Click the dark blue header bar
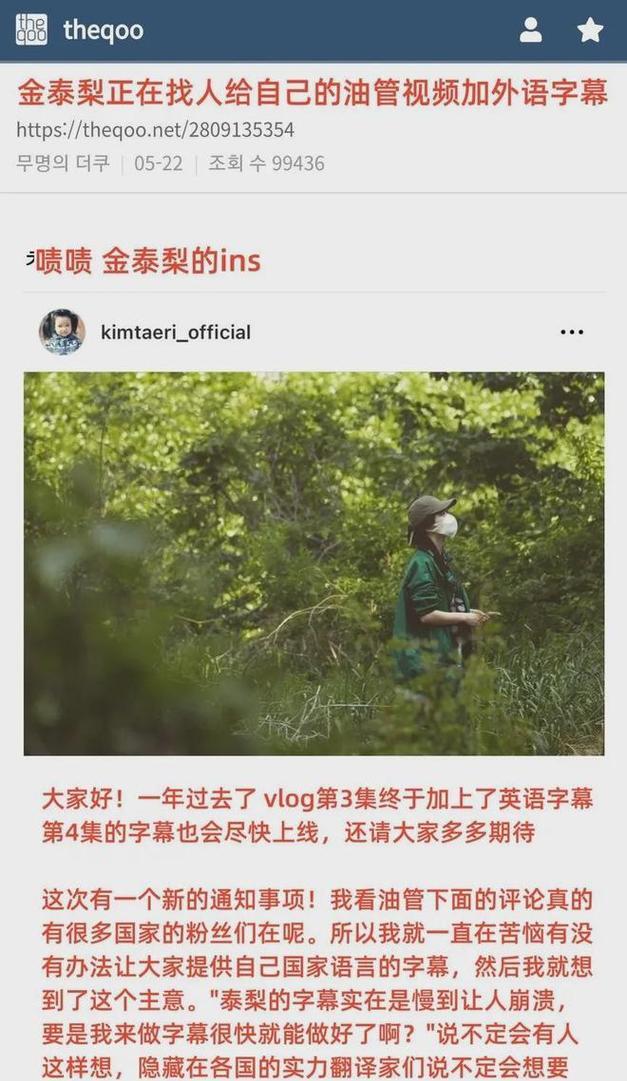 point(313,30)
